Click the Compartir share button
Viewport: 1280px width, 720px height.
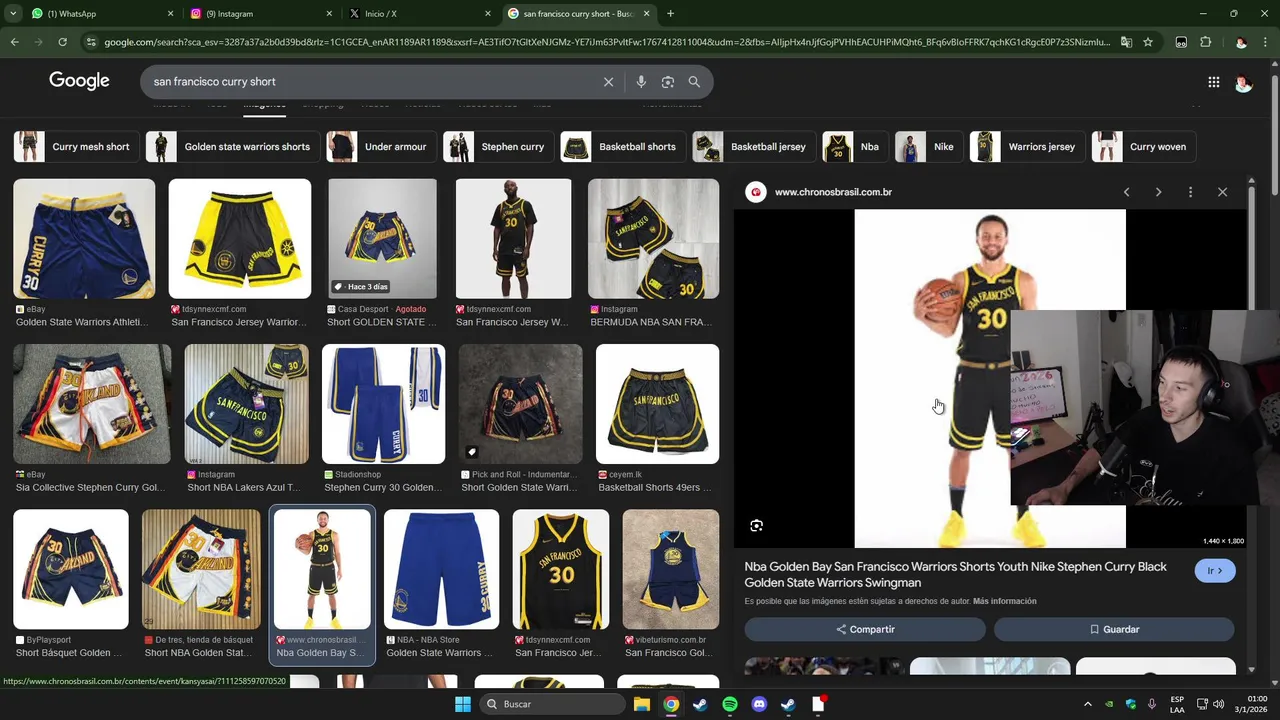click(865, 629)
